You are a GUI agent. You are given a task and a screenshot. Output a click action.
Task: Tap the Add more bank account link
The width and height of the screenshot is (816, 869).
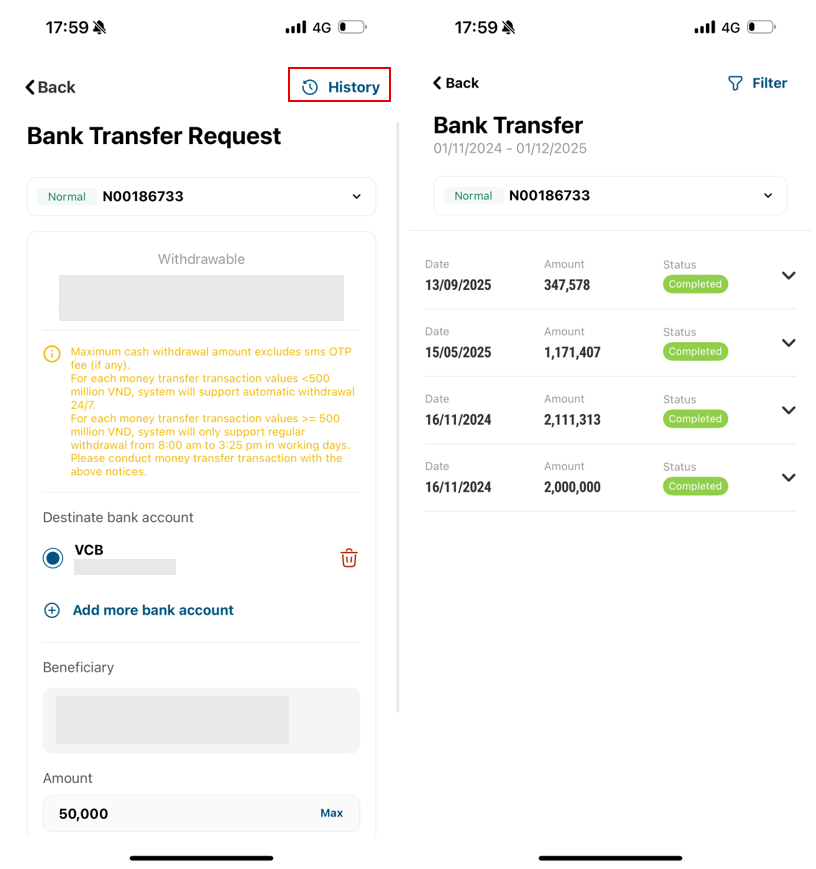(153, 610)
